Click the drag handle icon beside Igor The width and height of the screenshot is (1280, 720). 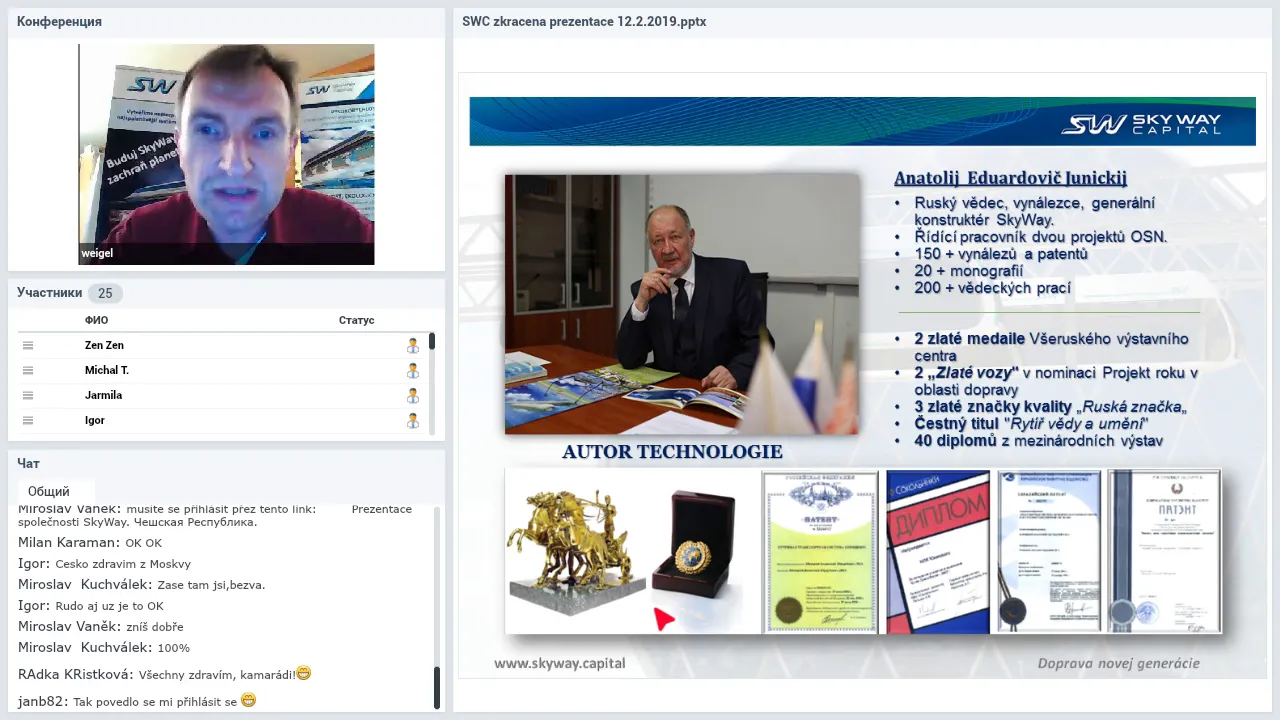(x=28, y=420)
